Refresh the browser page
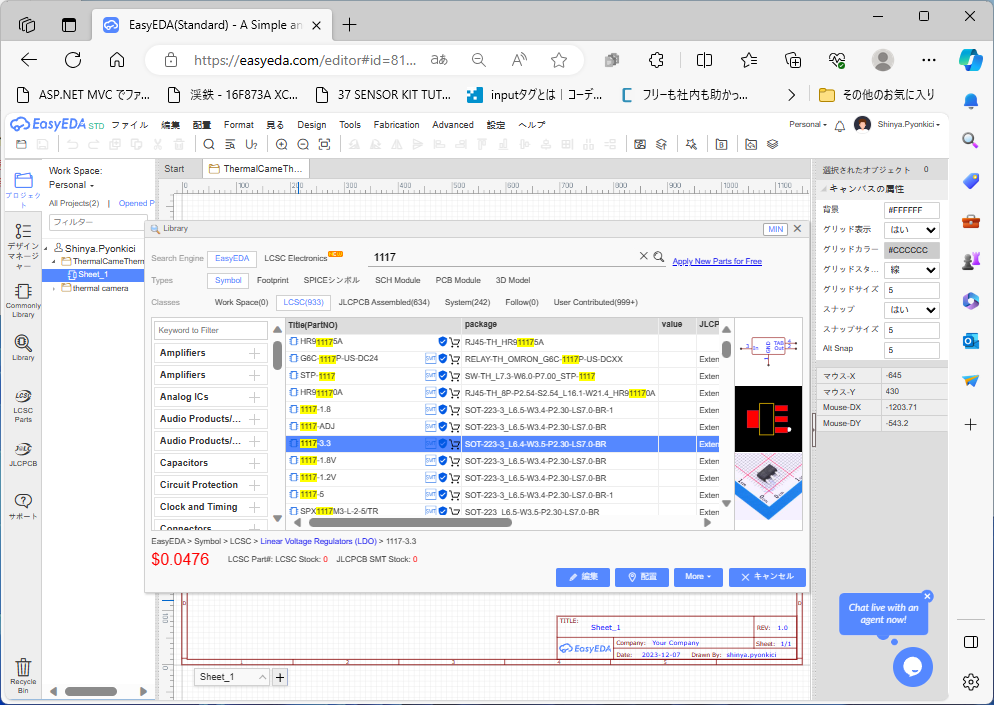 click(73, 60)
